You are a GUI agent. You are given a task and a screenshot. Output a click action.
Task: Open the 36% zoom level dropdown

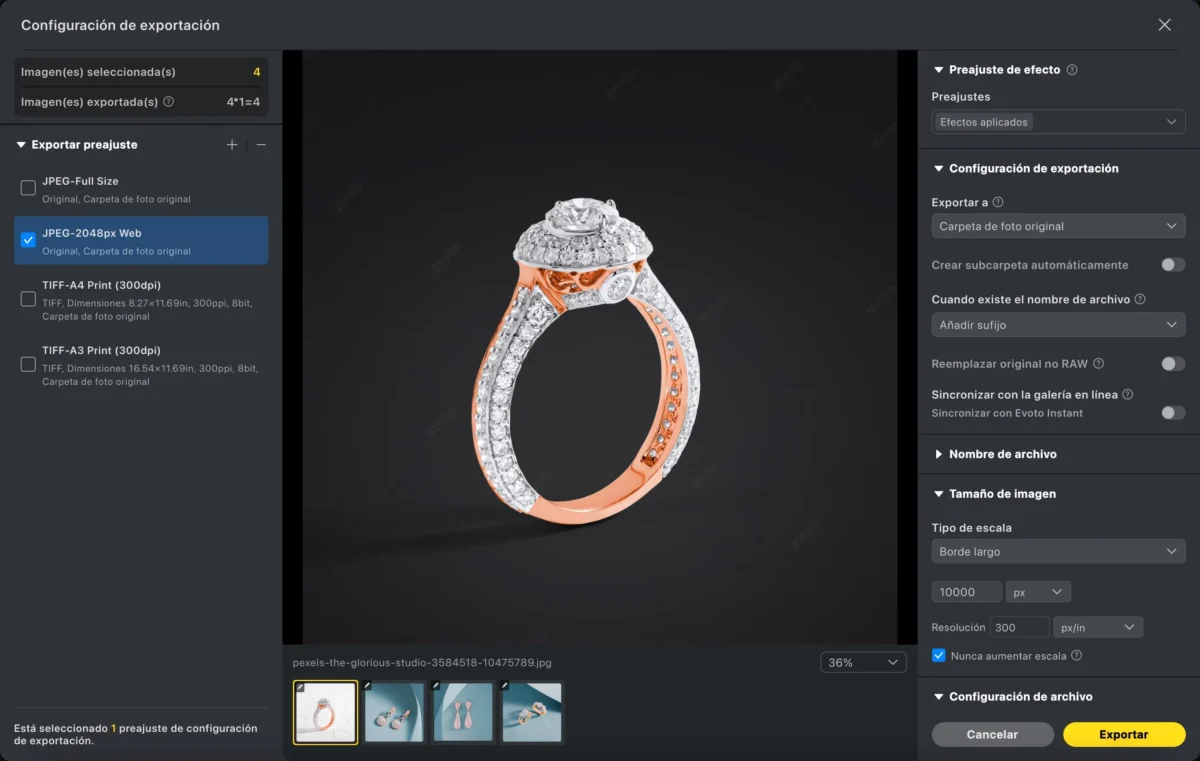pyautogui.click(x=863, y=662)
